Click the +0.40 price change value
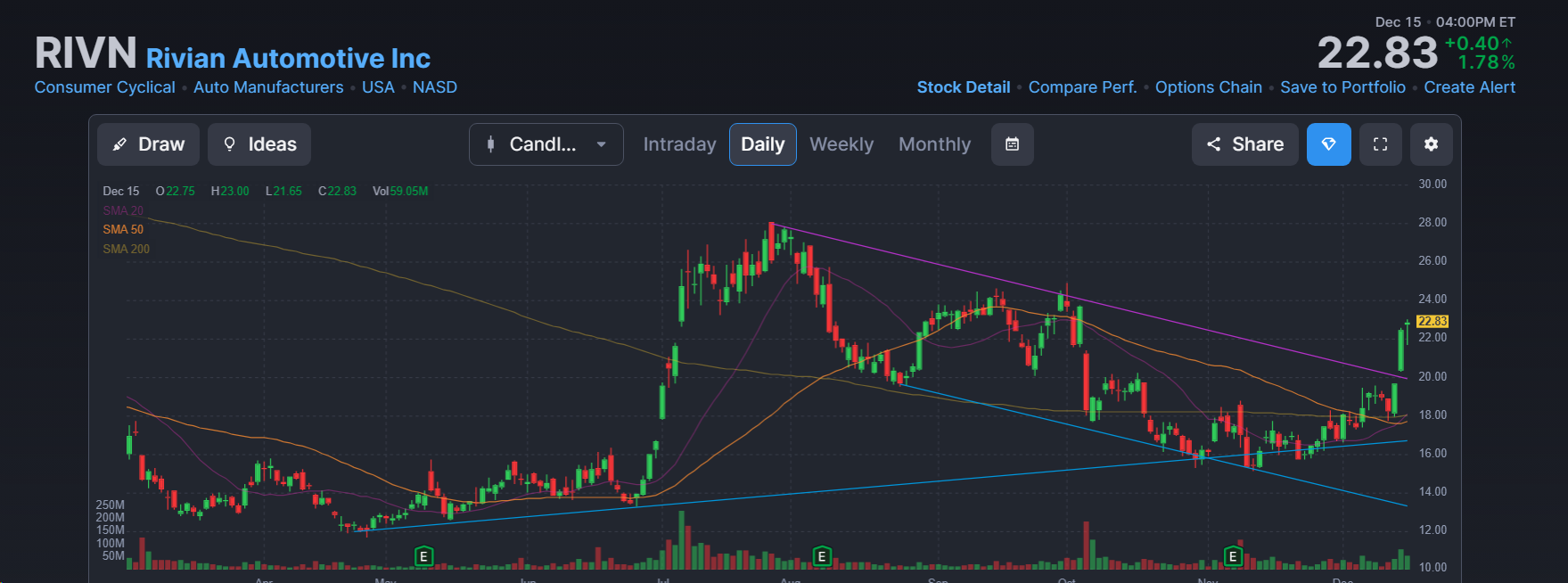This screenshot has width=1568, height=583. click(1478, 43)
